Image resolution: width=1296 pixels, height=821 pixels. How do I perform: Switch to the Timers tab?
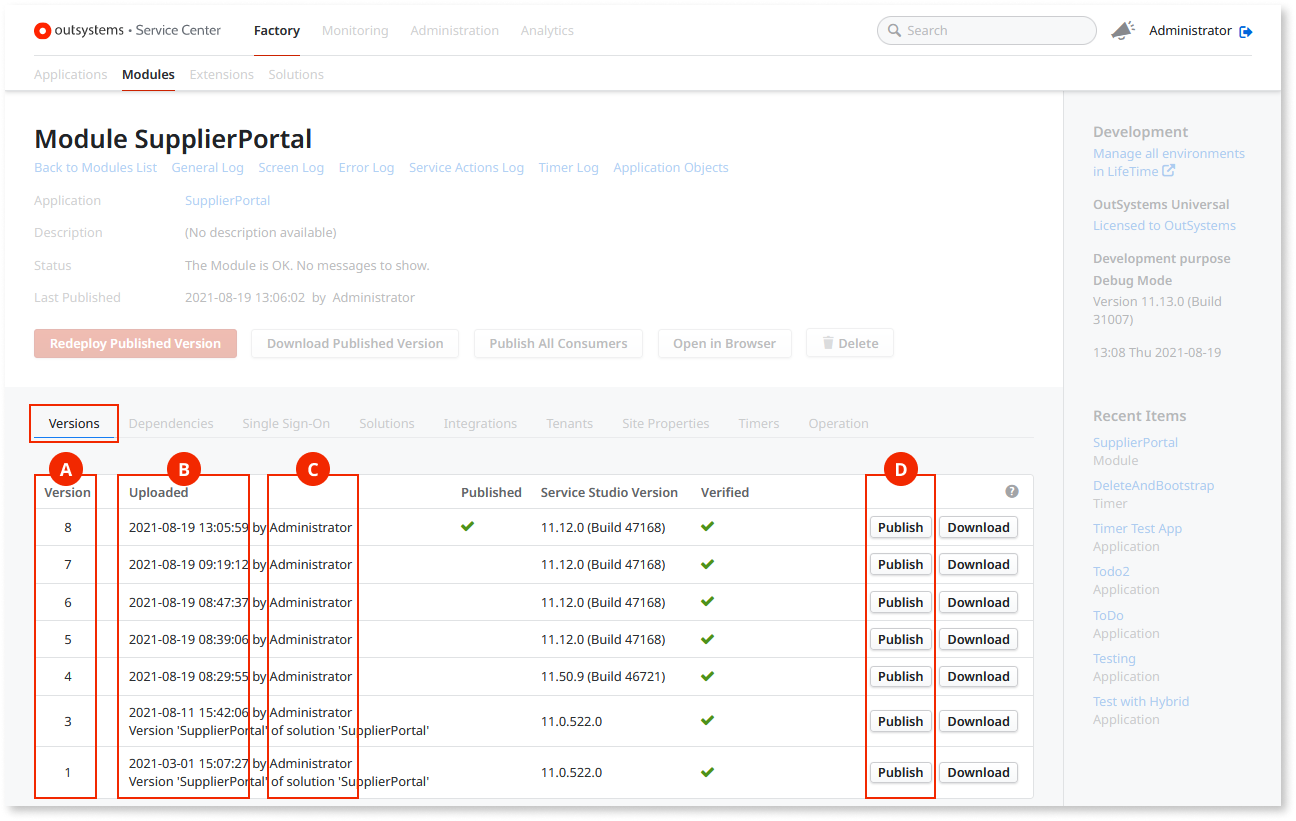pyautogui.click(x=758, y=423)
